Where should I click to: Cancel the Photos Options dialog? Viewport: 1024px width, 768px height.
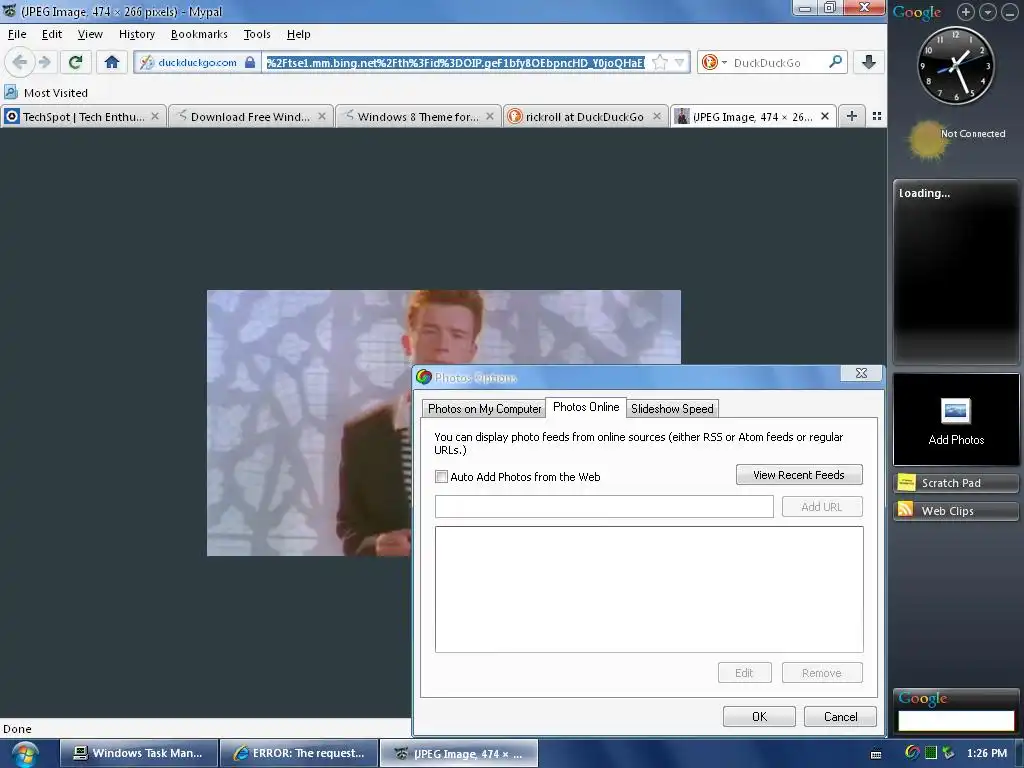tap(840, 716)
